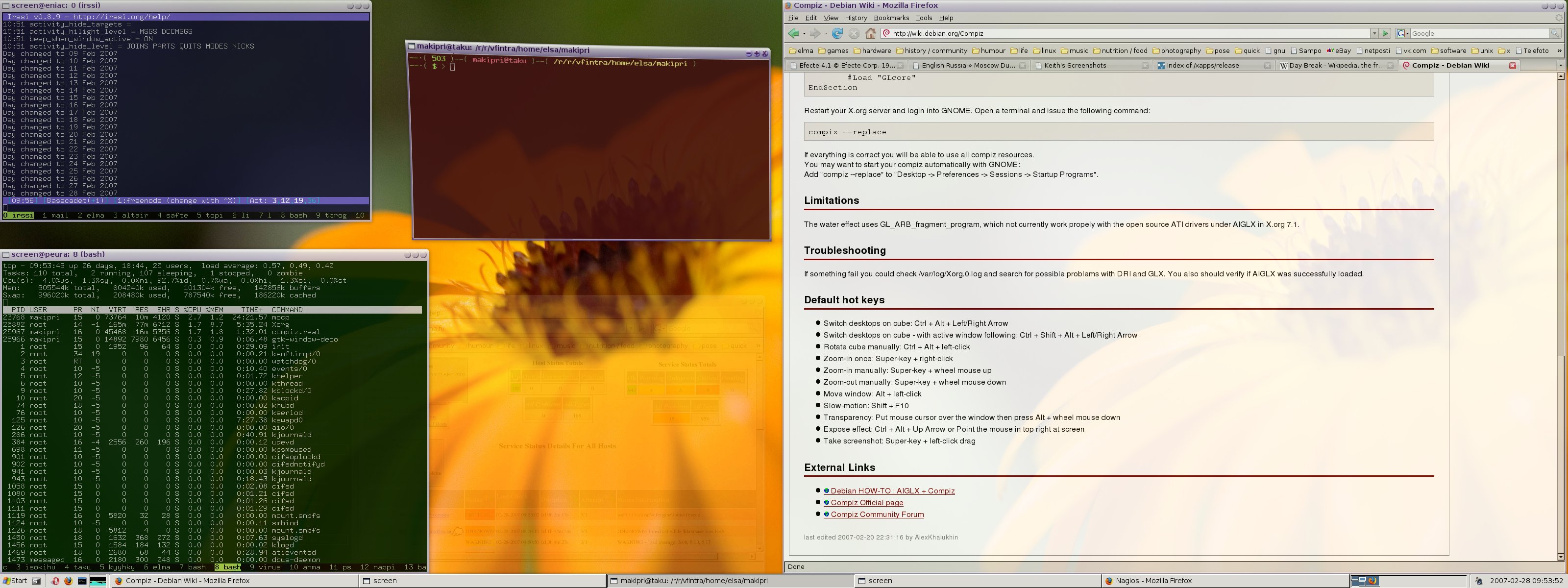Launch terminal from the taskbar quick-launch icon
The image size is (1568, 588).
[x=82, y=581]
